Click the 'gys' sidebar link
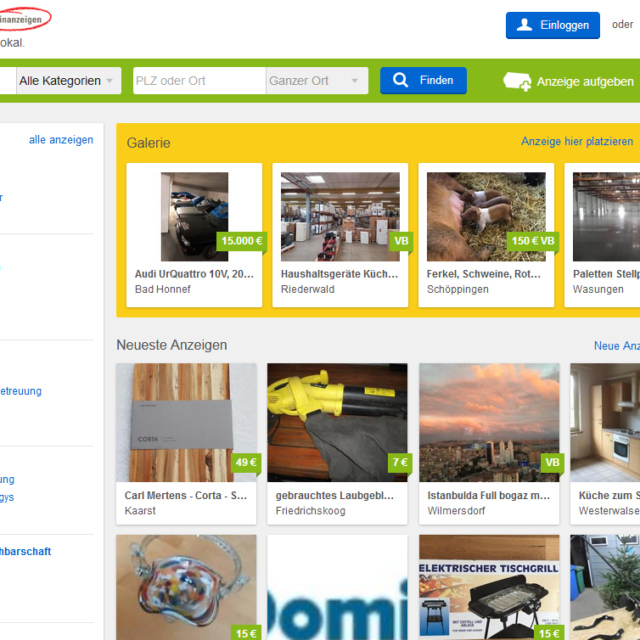 [x=7, y=497]
